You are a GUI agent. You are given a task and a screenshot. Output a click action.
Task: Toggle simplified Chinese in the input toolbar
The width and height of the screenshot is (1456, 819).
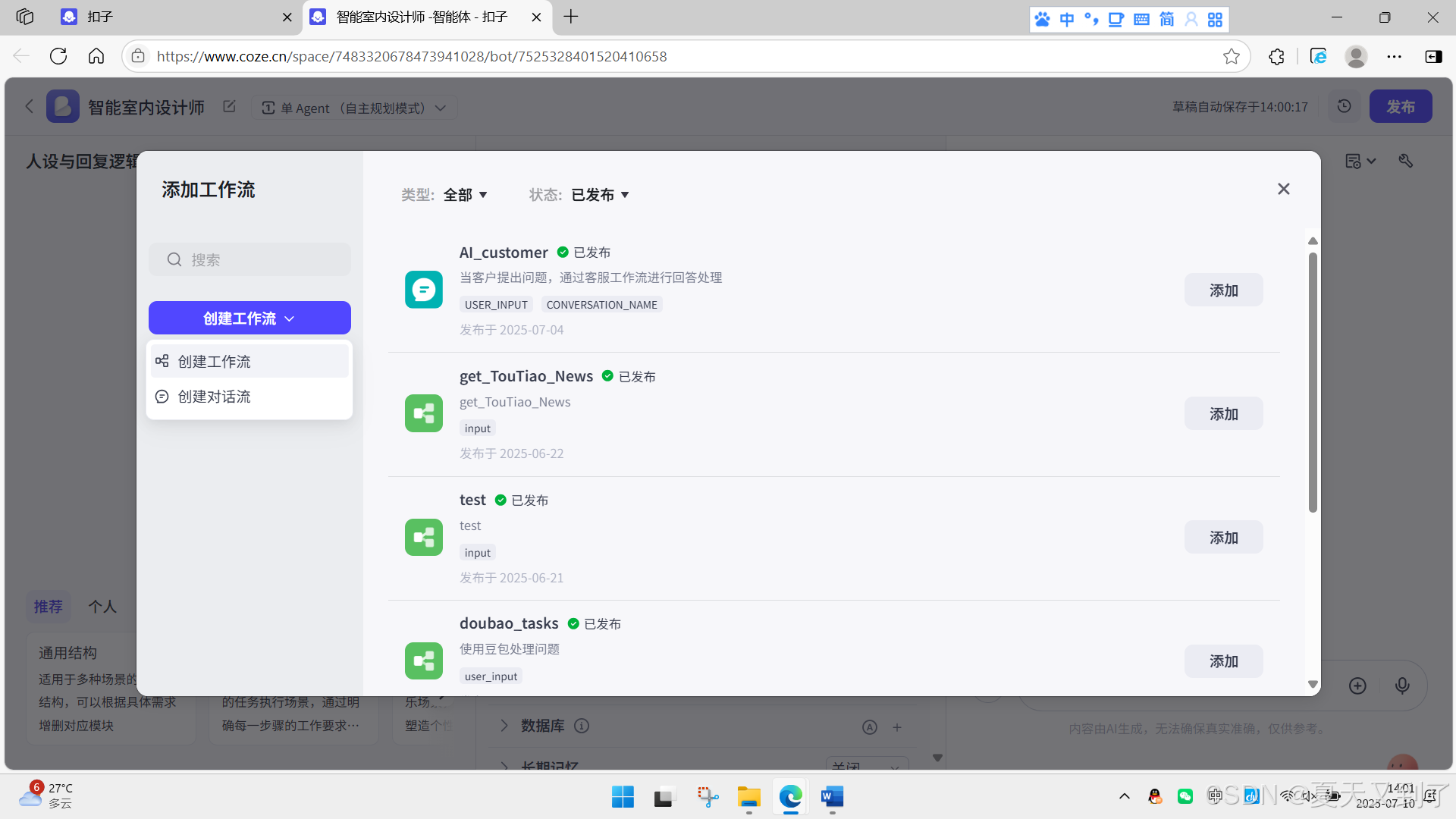(x=1166, y=19)
